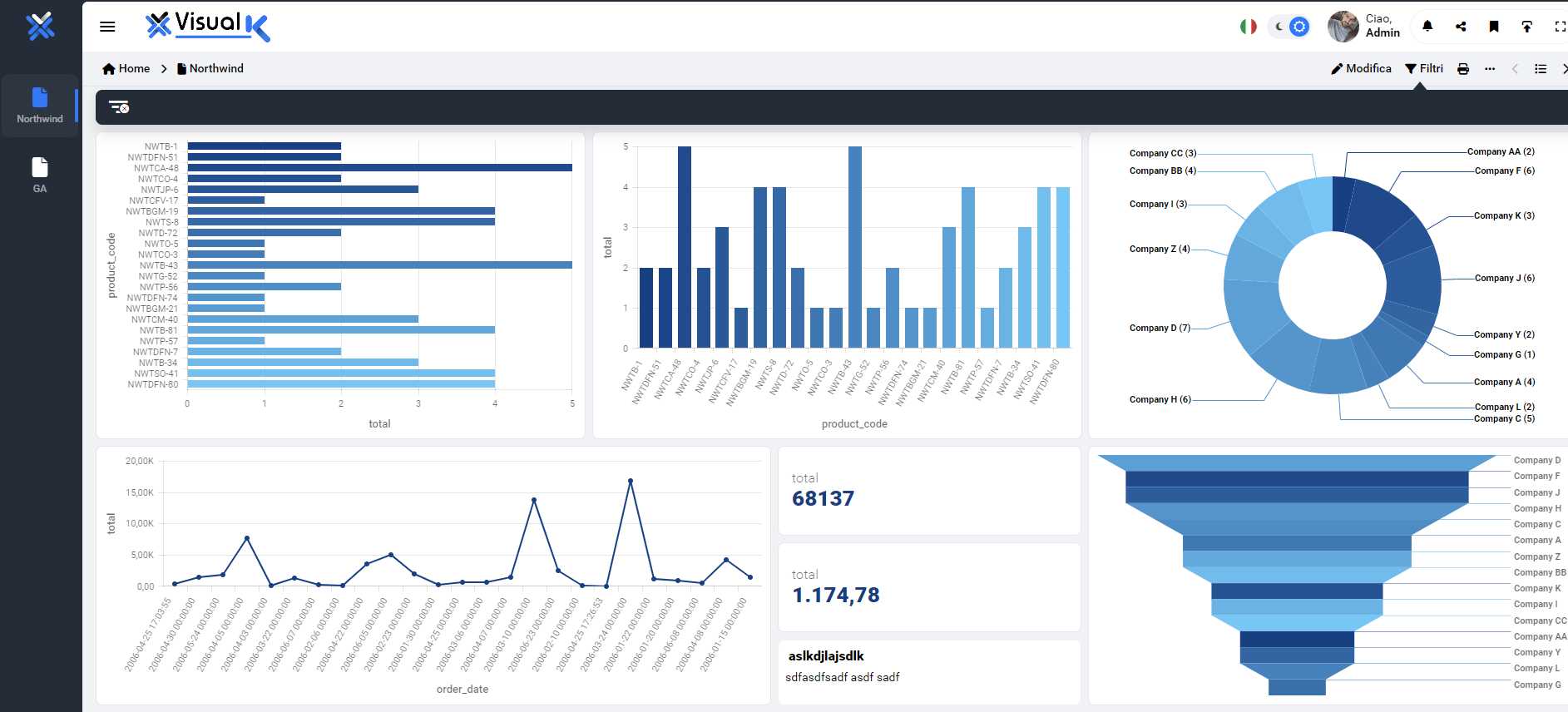Click the Company Z (4) donut label
This screenshot has width=1568, height=712.
[1160, 249]
